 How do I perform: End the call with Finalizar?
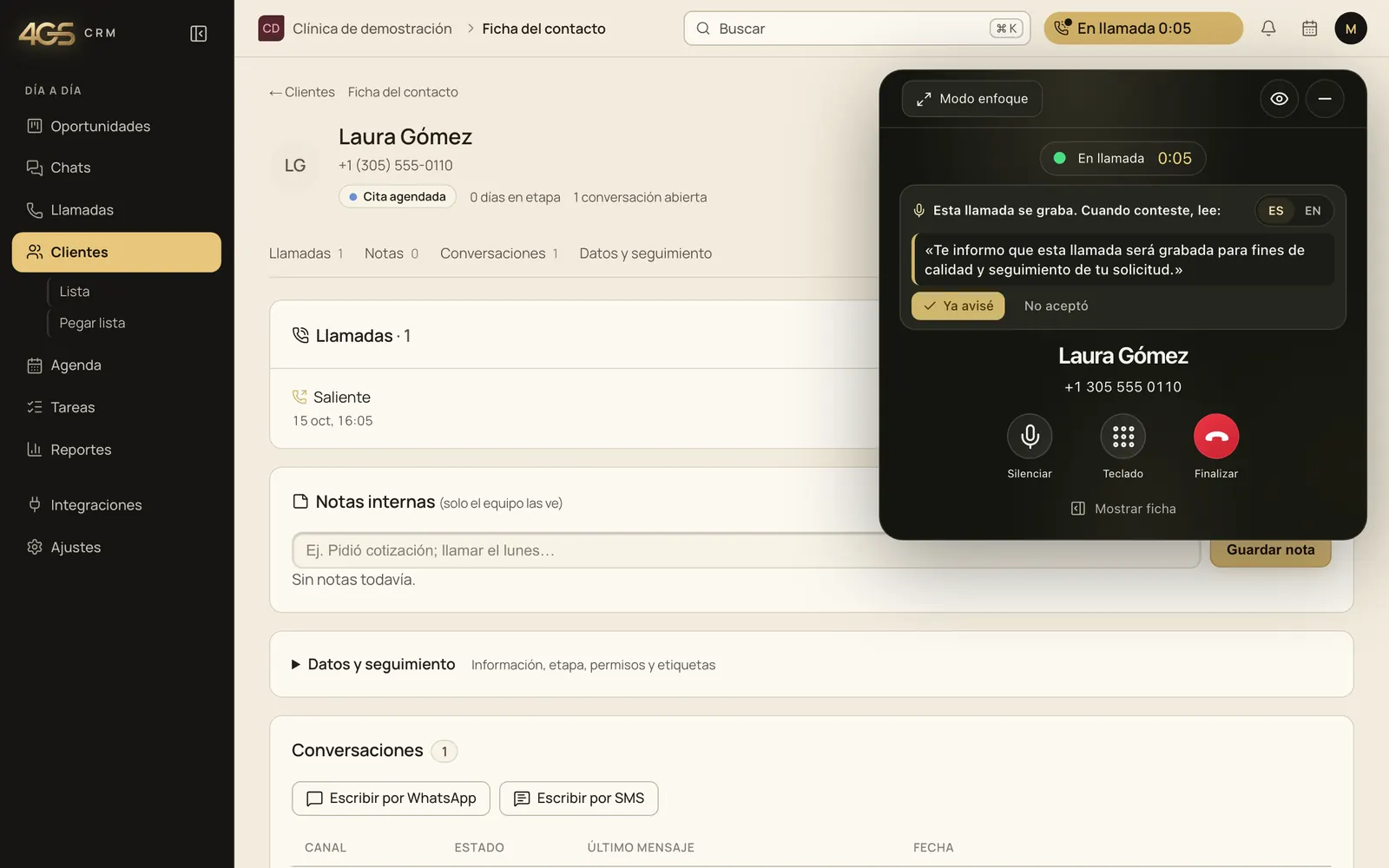[1216, 436]
